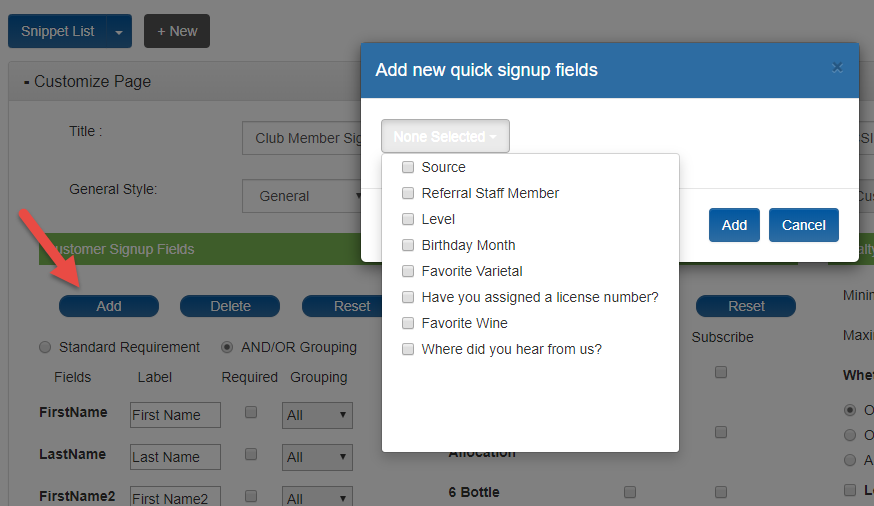Click the First Name label input

pyautogui.click(x=175, y=415)
